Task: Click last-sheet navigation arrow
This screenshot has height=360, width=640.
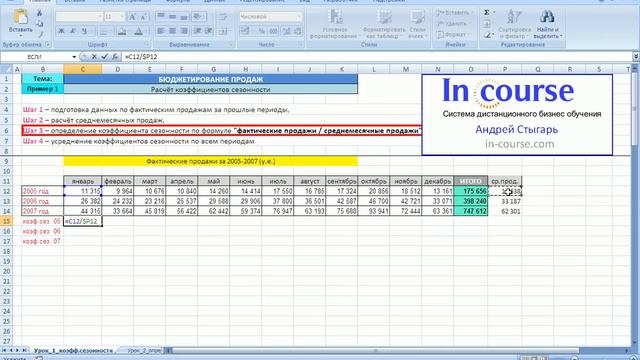Action: click(25, 351)
